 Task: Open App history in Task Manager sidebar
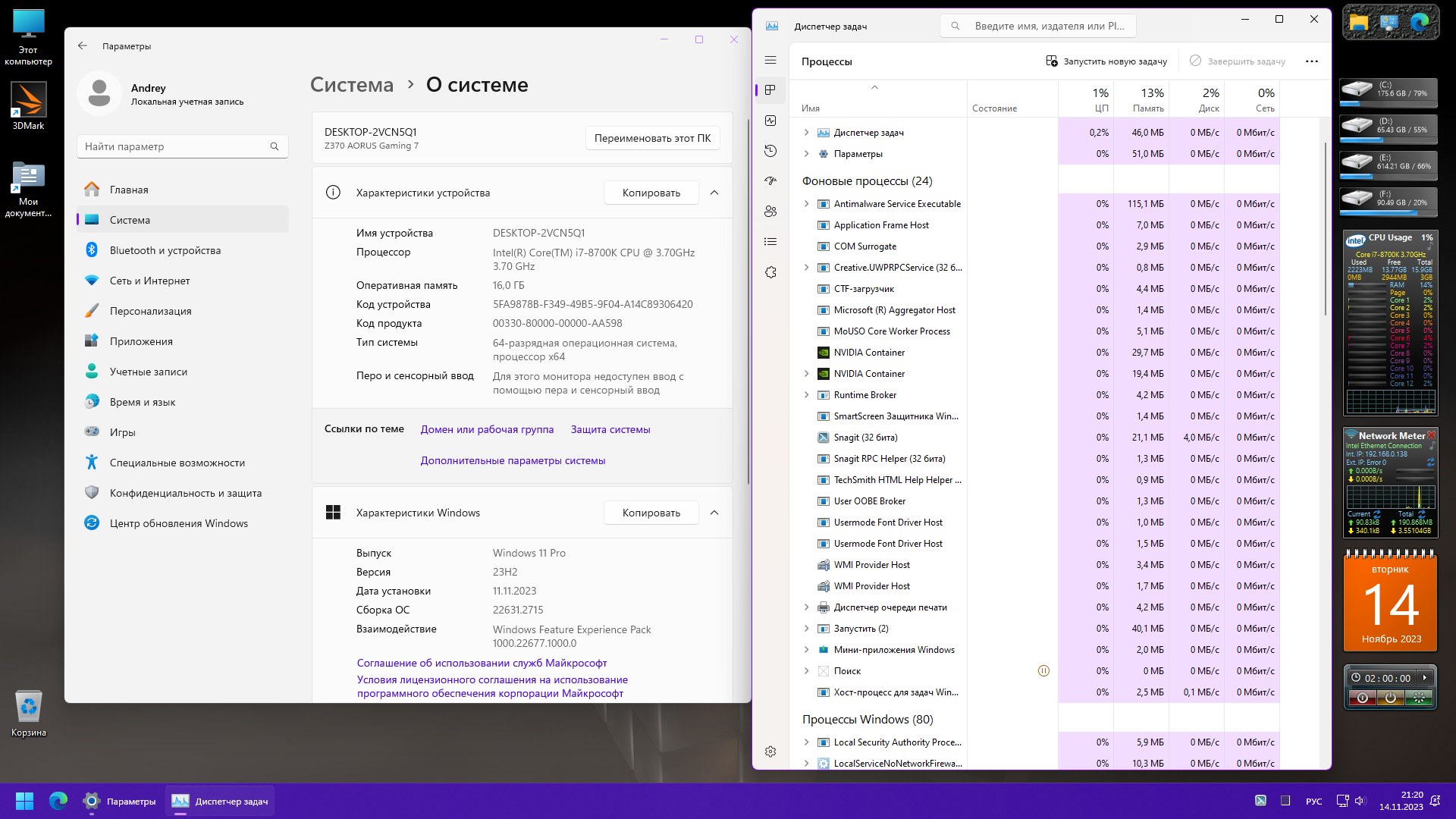[x=770, y=151]
